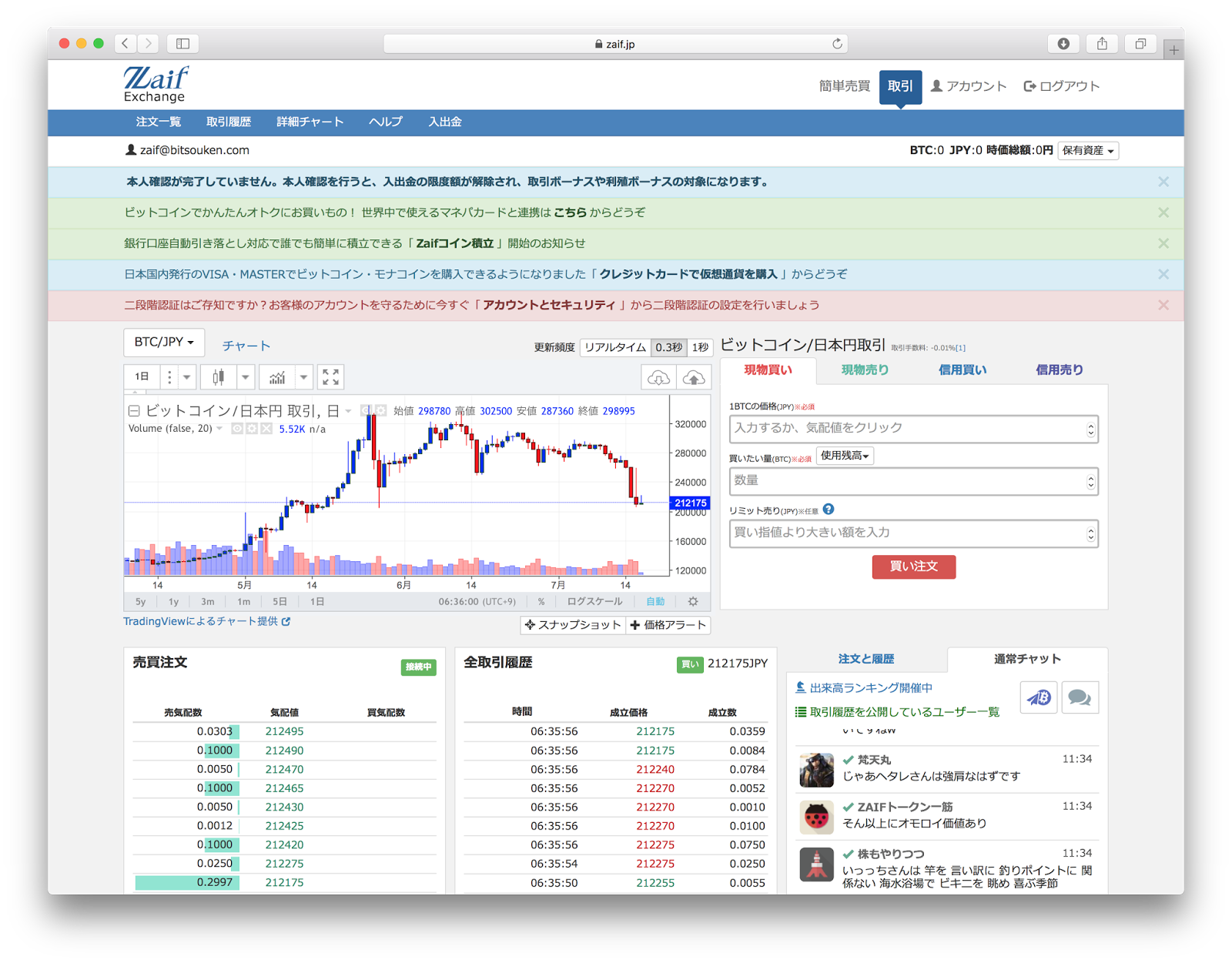The image size is (1232, 963).
Task: Close the マネパカード green notice
Action: point(1163,212)
